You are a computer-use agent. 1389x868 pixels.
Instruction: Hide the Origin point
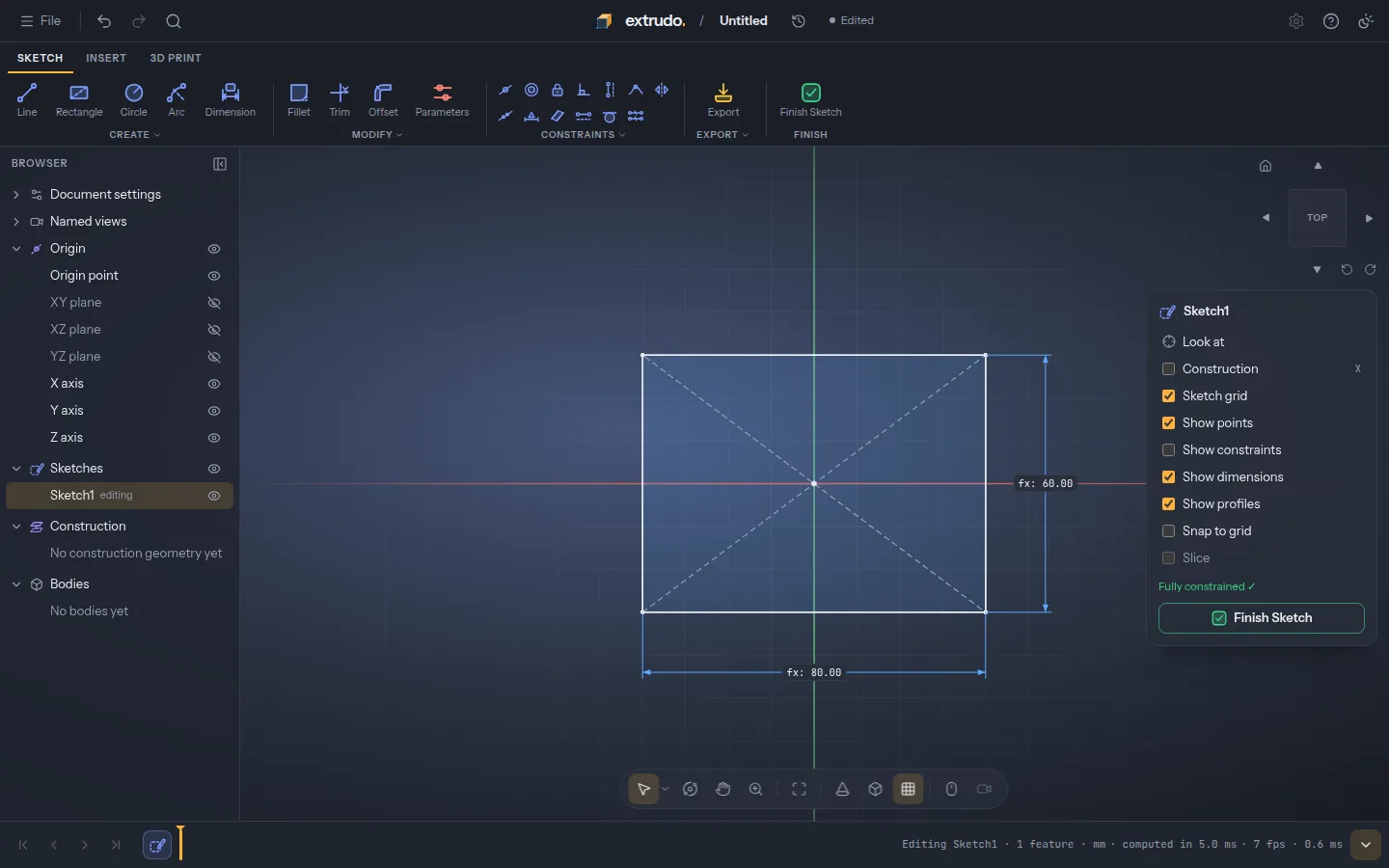coord(214,276)
